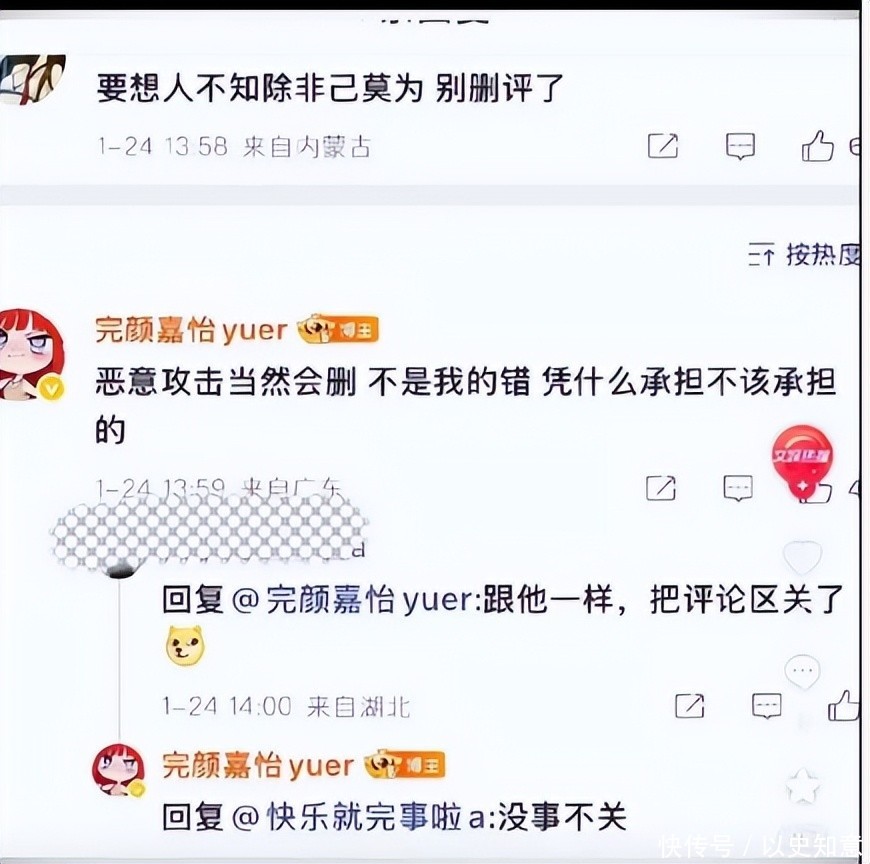Repost 完颜嘉怡yuer's 恶意攻击 comment

pos(661,488)
